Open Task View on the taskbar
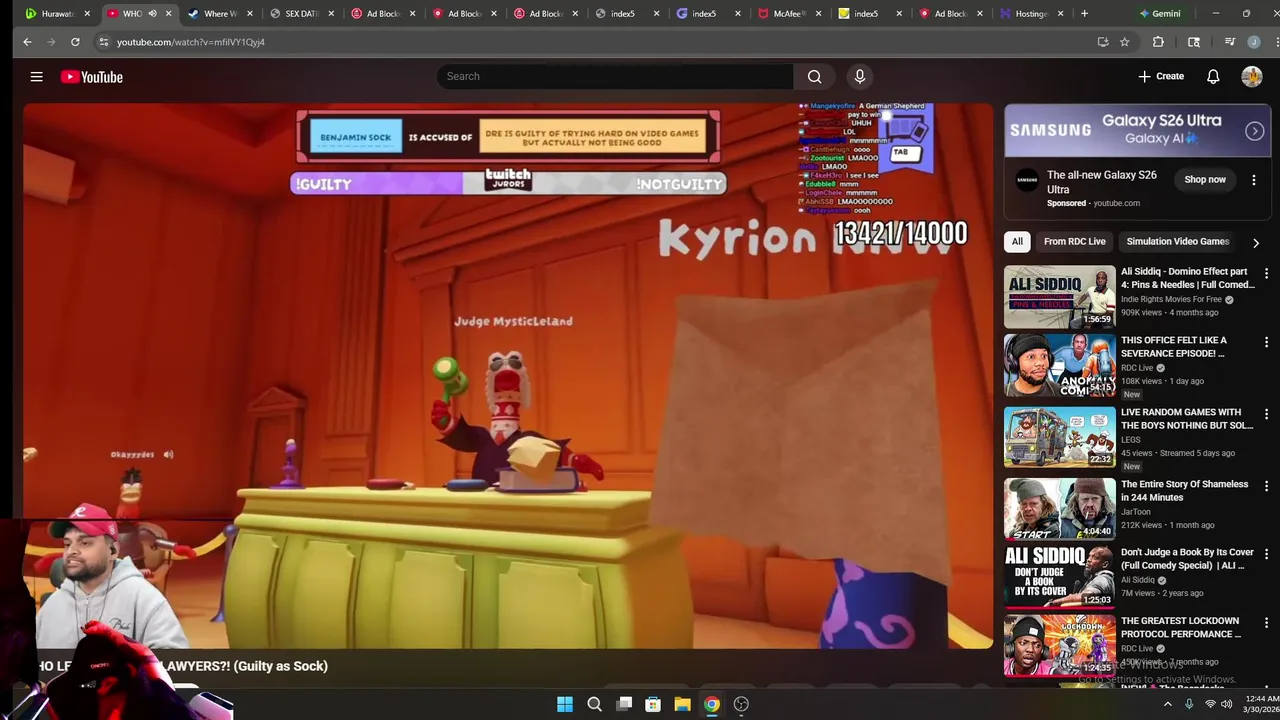 [624, 704]
